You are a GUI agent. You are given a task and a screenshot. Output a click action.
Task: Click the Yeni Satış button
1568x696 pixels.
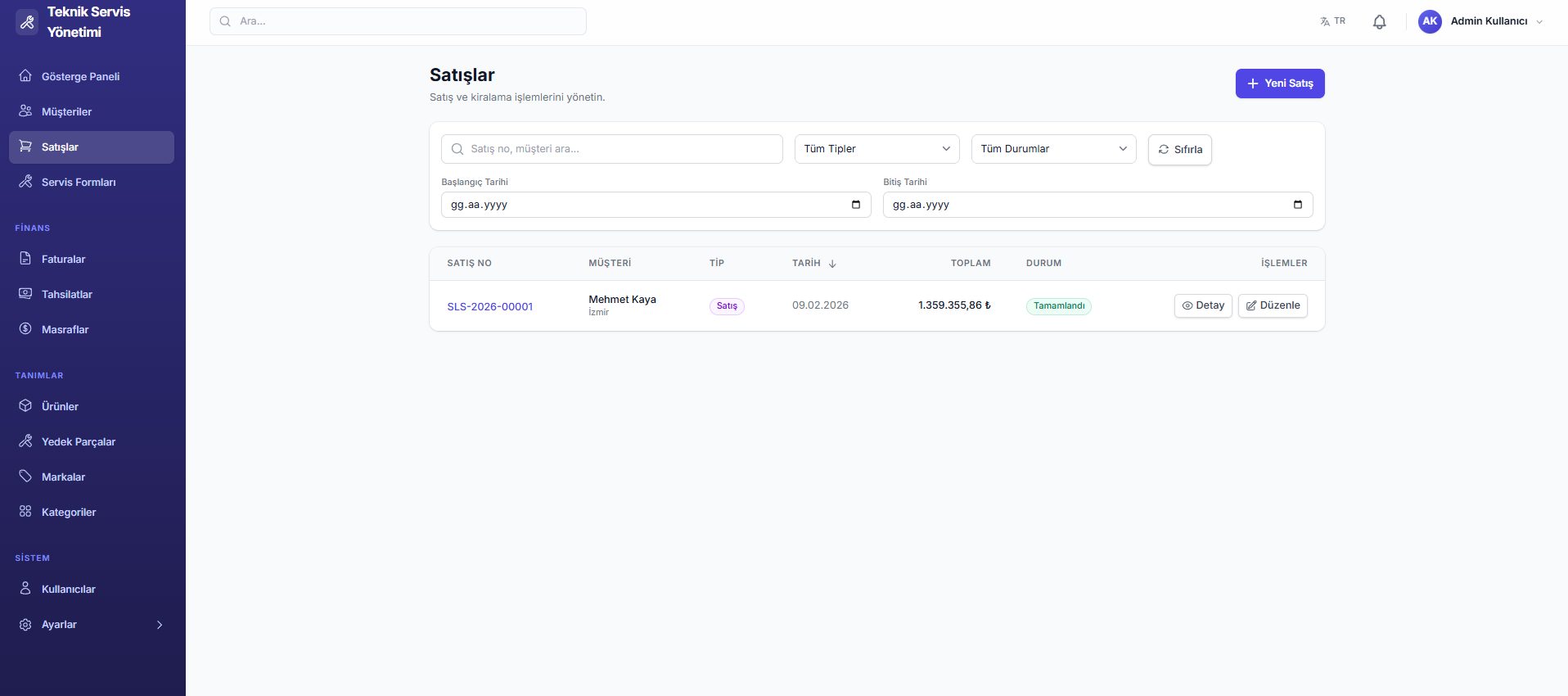[x=1279, y=84]
